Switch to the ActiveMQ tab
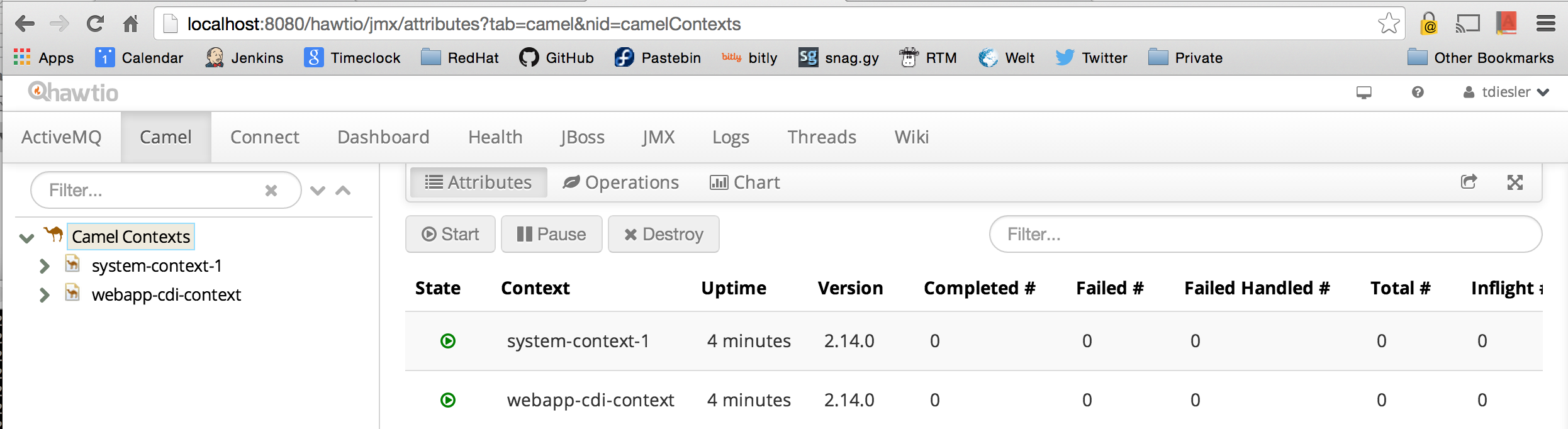Screen dimensions: 1568x429 tap(62, 137)
